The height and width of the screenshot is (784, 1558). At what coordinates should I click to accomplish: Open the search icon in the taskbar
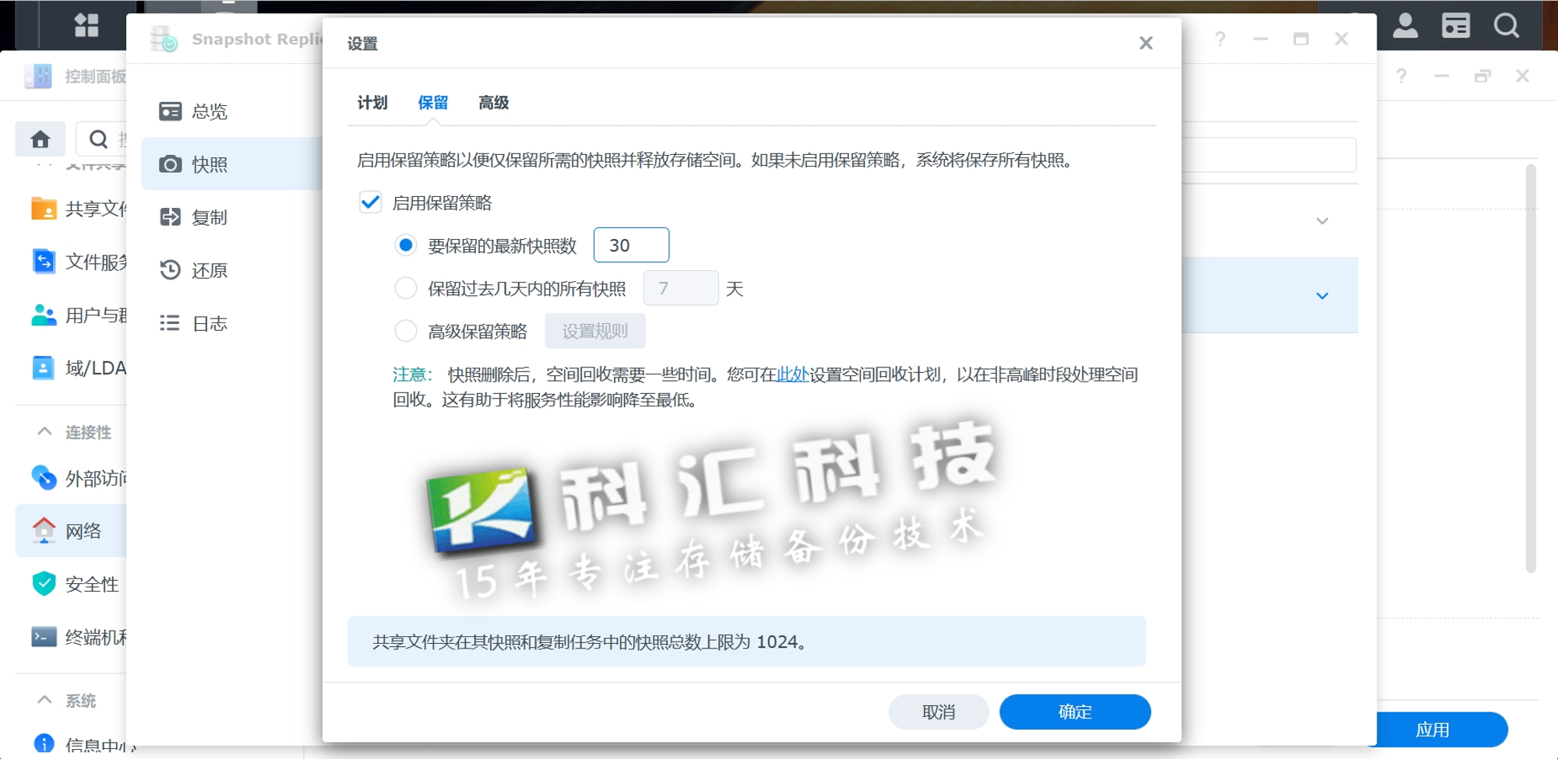tap(1507, 25)
